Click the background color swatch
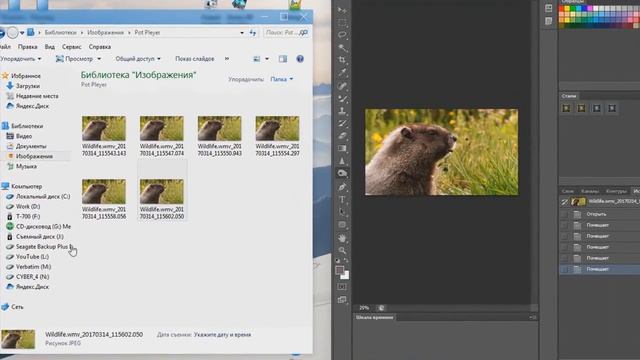640x360 pixels. (345, 276)
